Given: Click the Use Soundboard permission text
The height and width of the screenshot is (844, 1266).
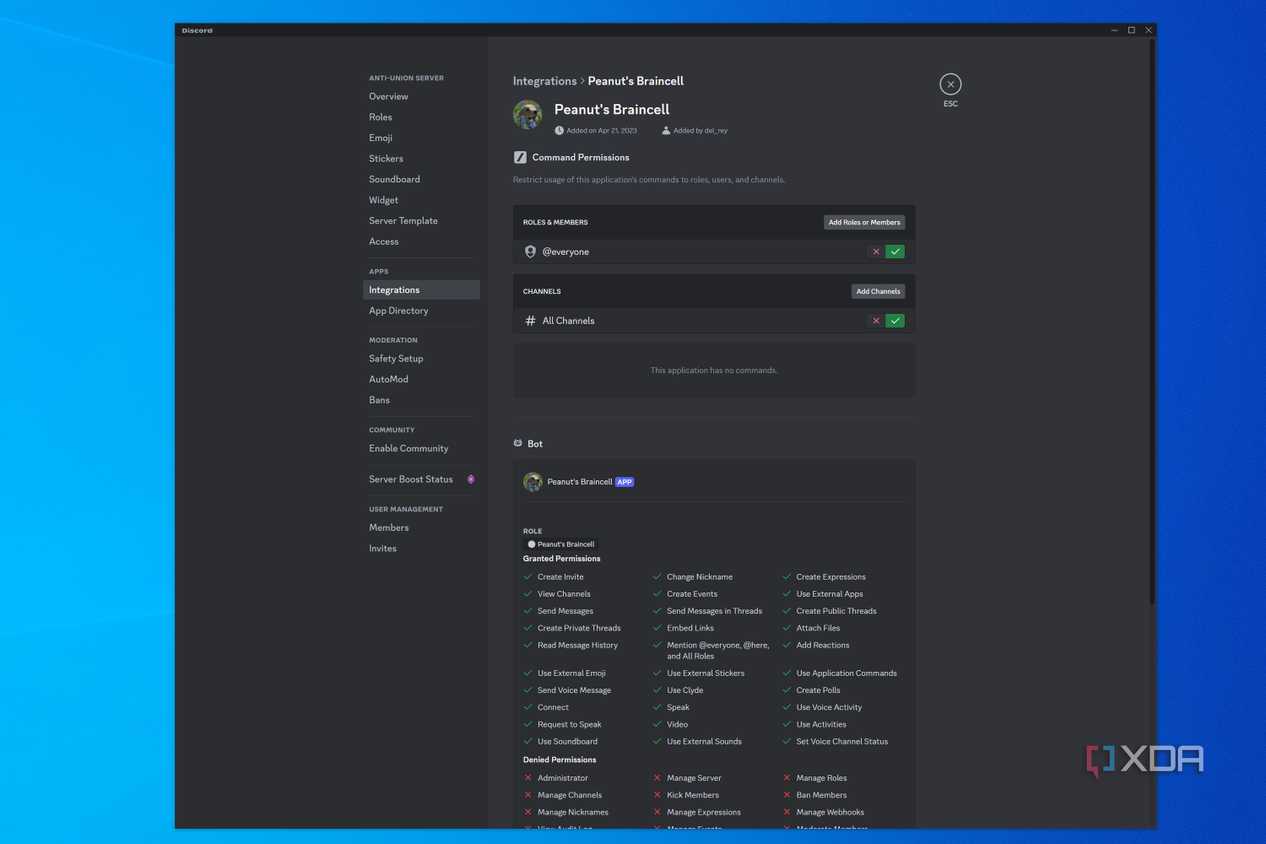Looking at the screenshot, I should coord(567,742).
